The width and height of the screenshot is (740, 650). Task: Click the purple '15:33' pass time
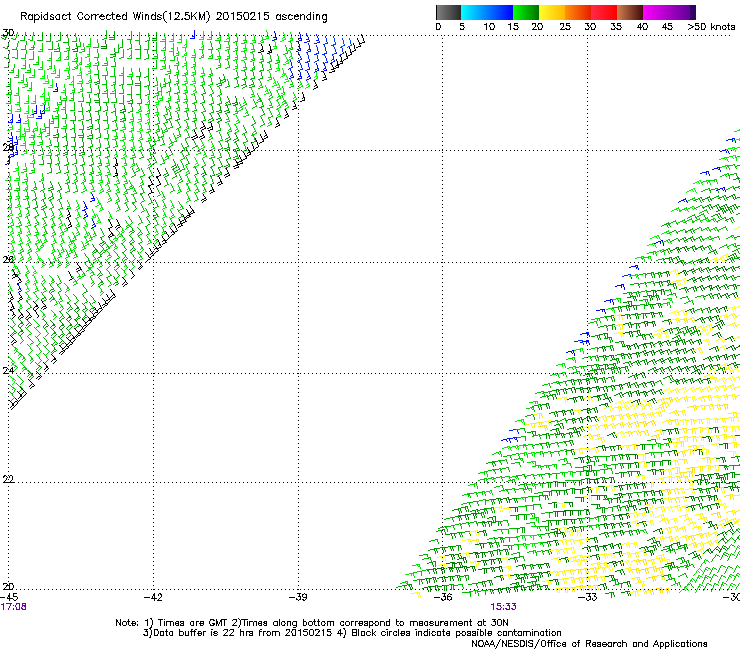pos(503,607)
